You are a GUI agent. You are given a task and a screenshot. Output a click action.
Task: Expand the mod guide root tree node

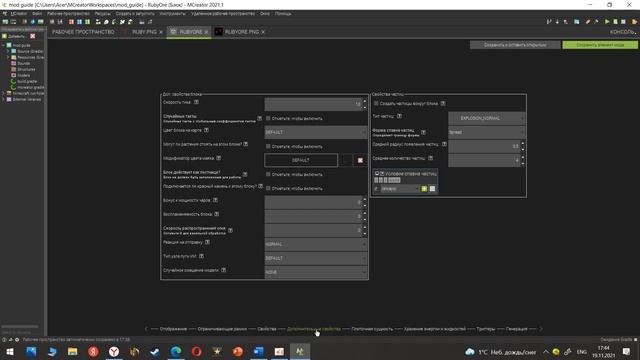pyautogui.click(x=3, y=45)
